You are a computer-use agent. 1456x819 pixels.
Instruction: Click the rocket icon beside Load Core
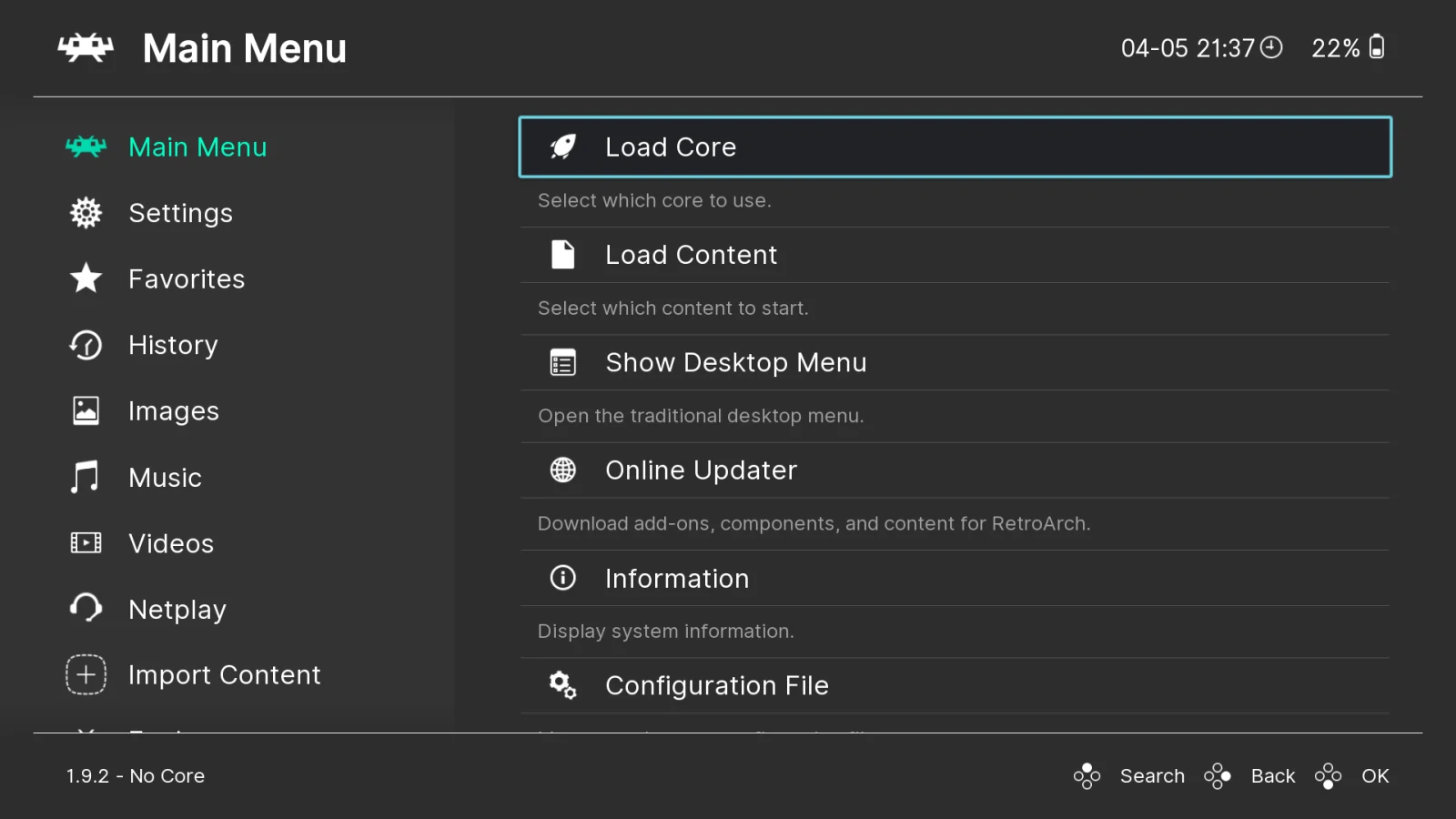point(562,147)
